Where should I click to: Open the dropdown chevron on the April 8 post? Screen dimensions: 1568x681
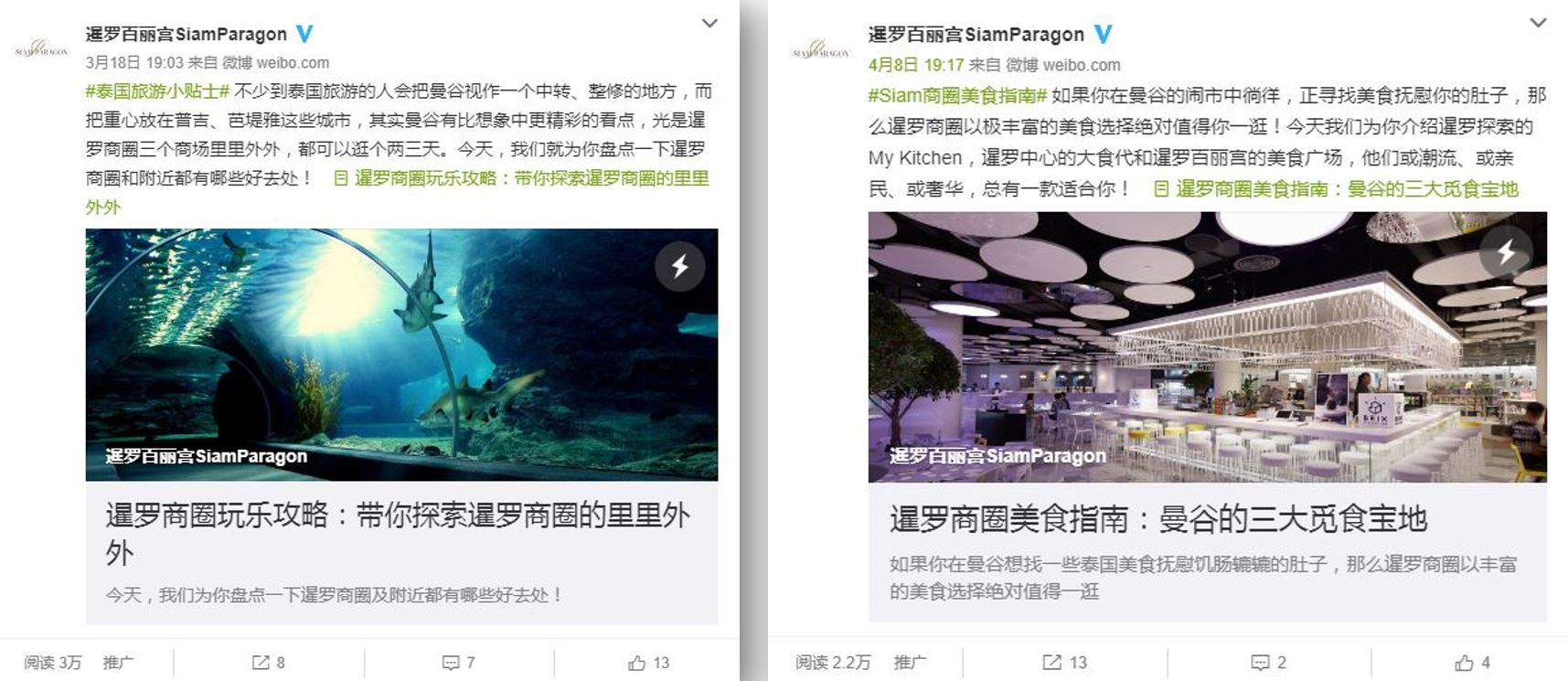tap(1539, 23)
